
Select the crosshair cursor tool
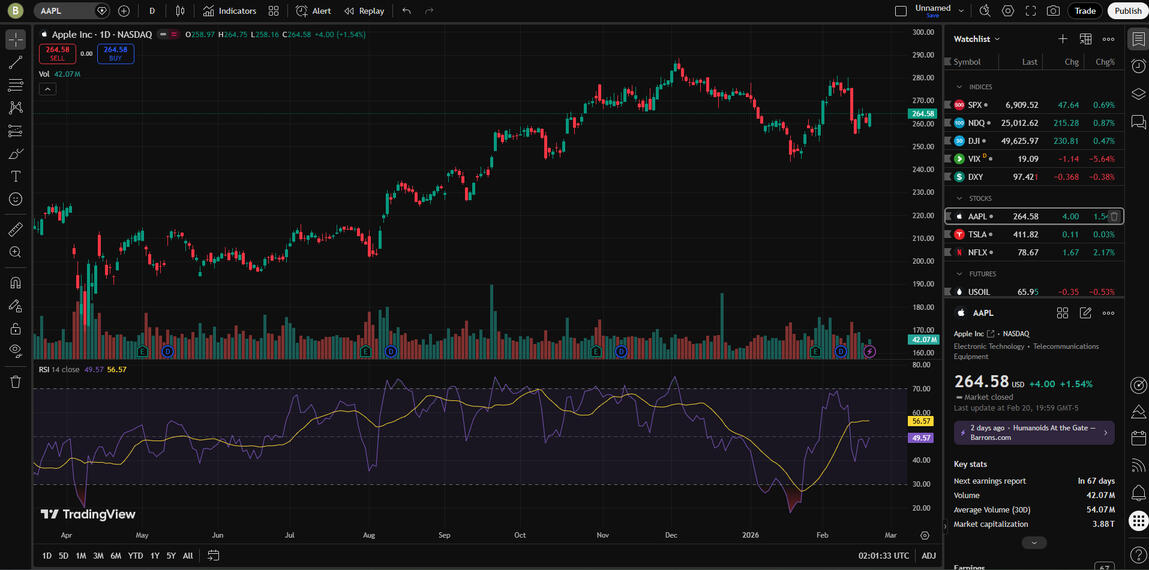click(x=15, y=40)
